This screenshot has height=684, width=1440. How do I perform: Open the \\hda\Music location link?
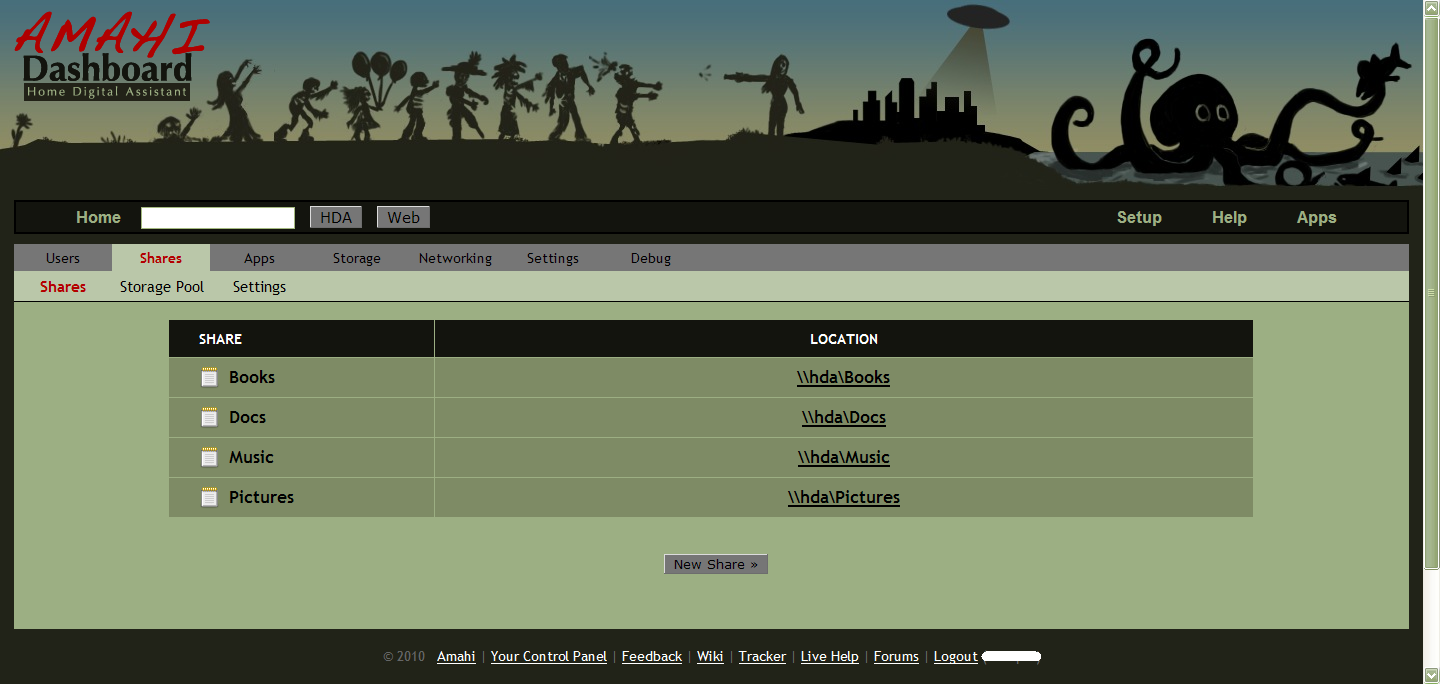(x=843, y=457)
